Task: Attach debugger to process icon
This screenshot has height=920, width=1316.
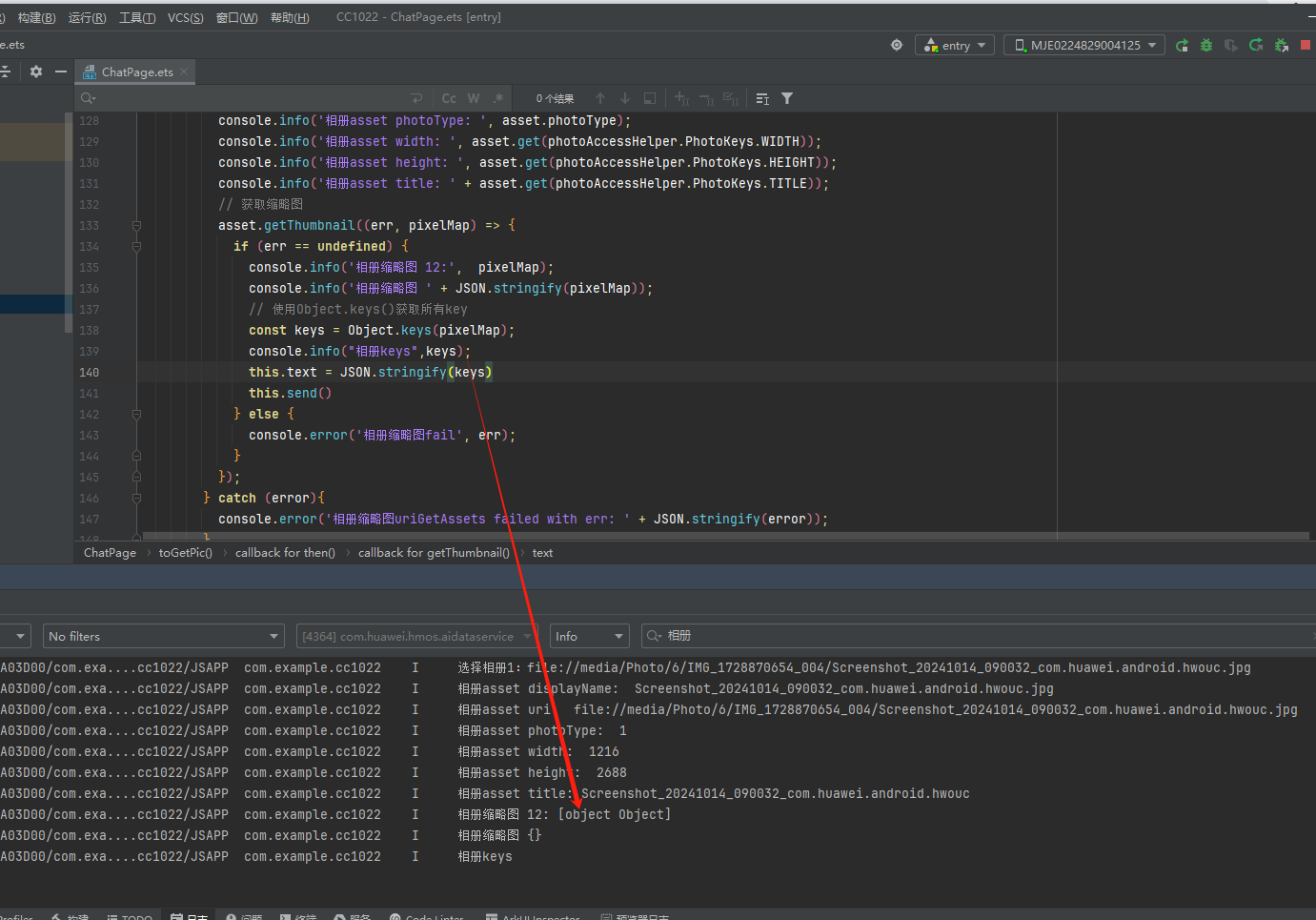Action: 1281,45
